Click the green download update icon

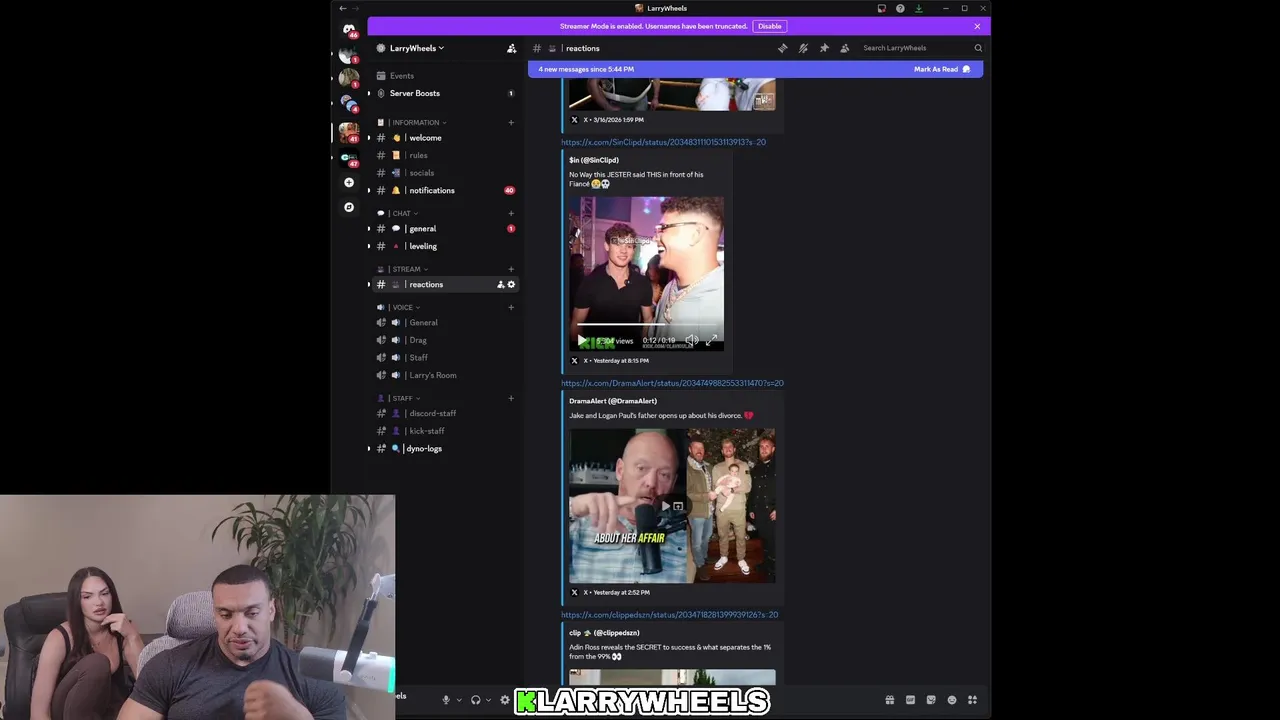tap(919, 8)
